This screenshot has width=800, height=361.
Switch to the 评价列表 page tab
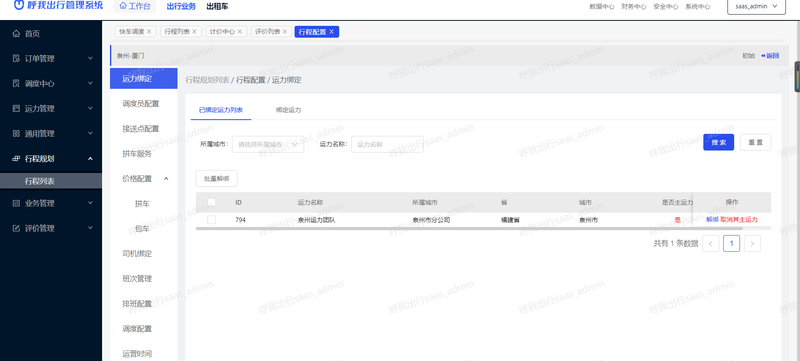click(267, 32)
